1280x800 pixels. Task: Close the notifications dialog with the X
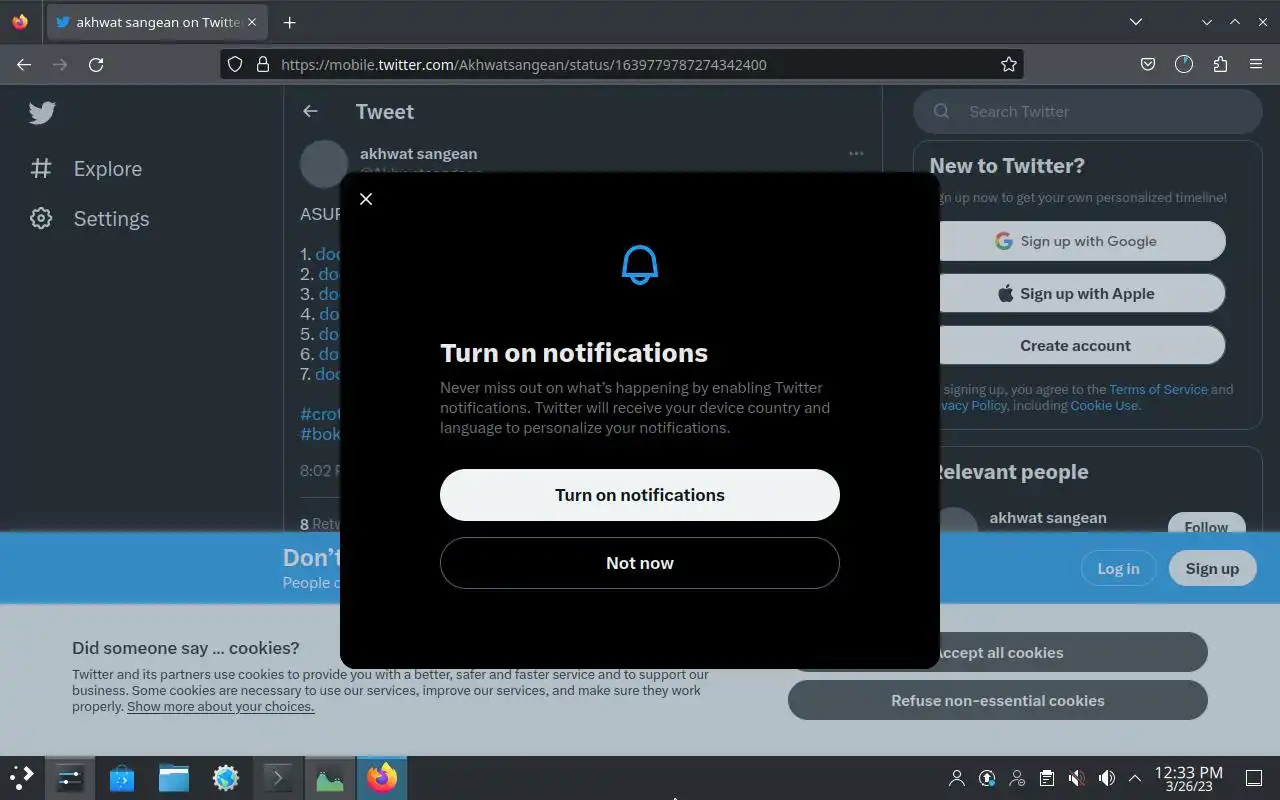click(x=366, y=199)
